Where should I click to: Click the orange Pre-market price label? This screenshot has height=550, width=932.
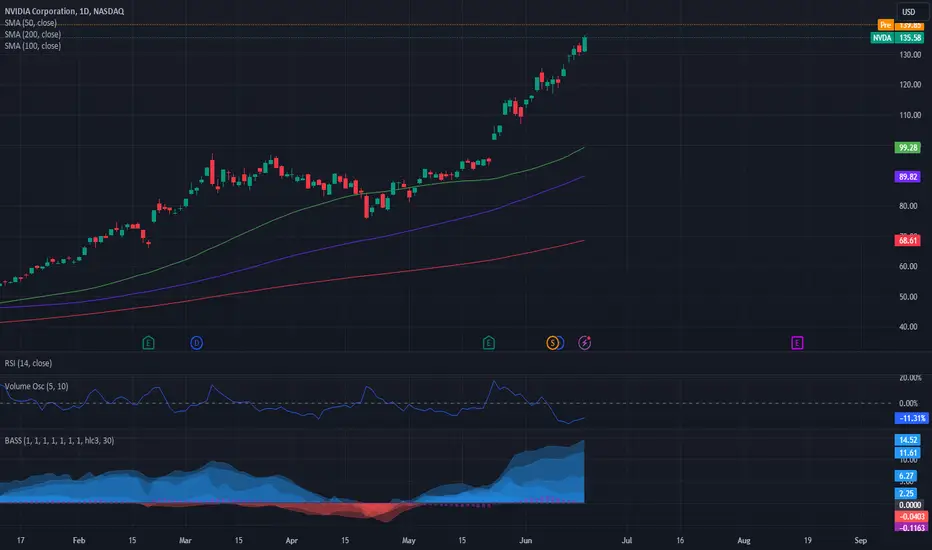[900, 25]
